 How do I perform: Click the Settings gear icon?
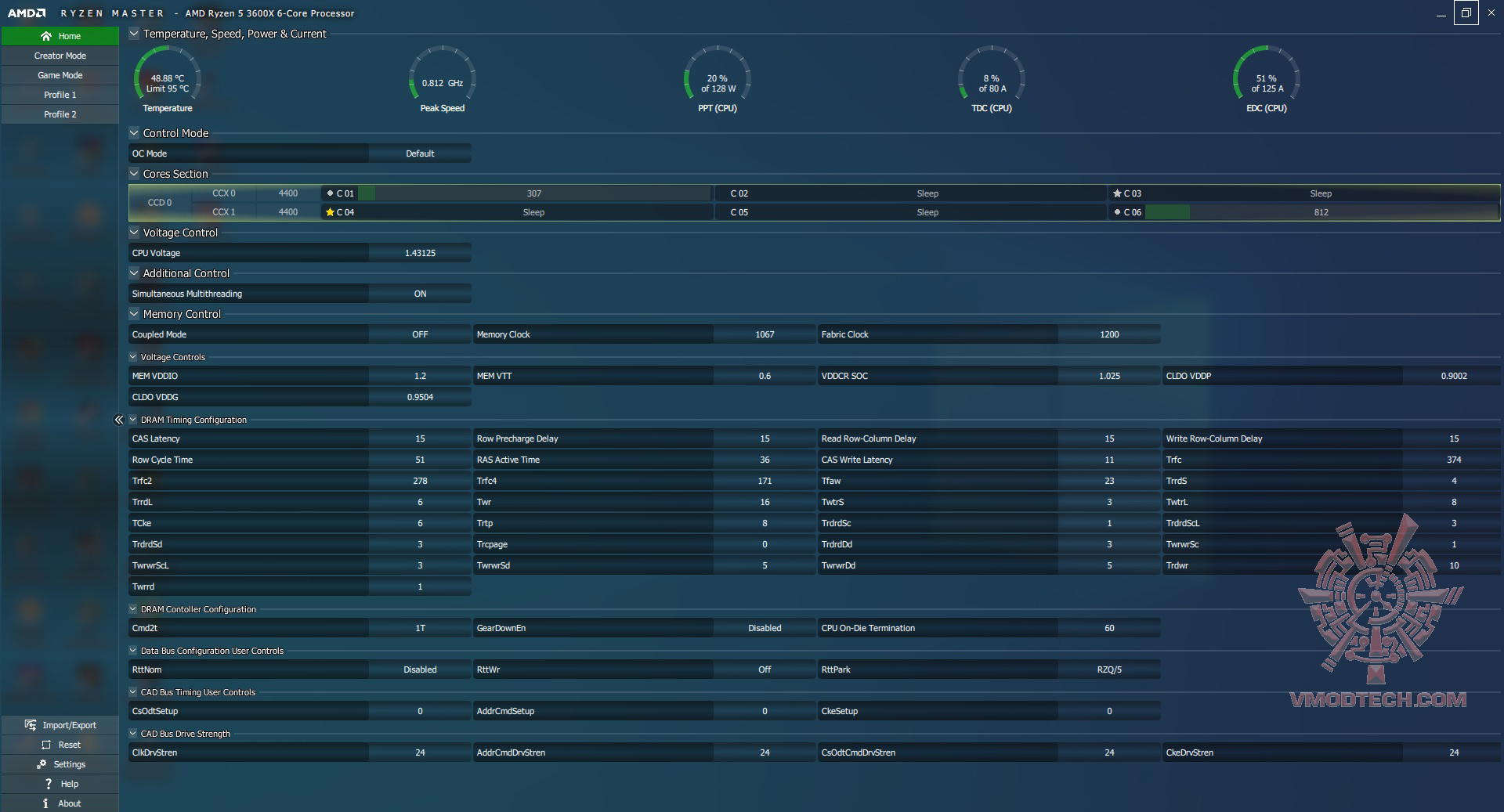42,764
